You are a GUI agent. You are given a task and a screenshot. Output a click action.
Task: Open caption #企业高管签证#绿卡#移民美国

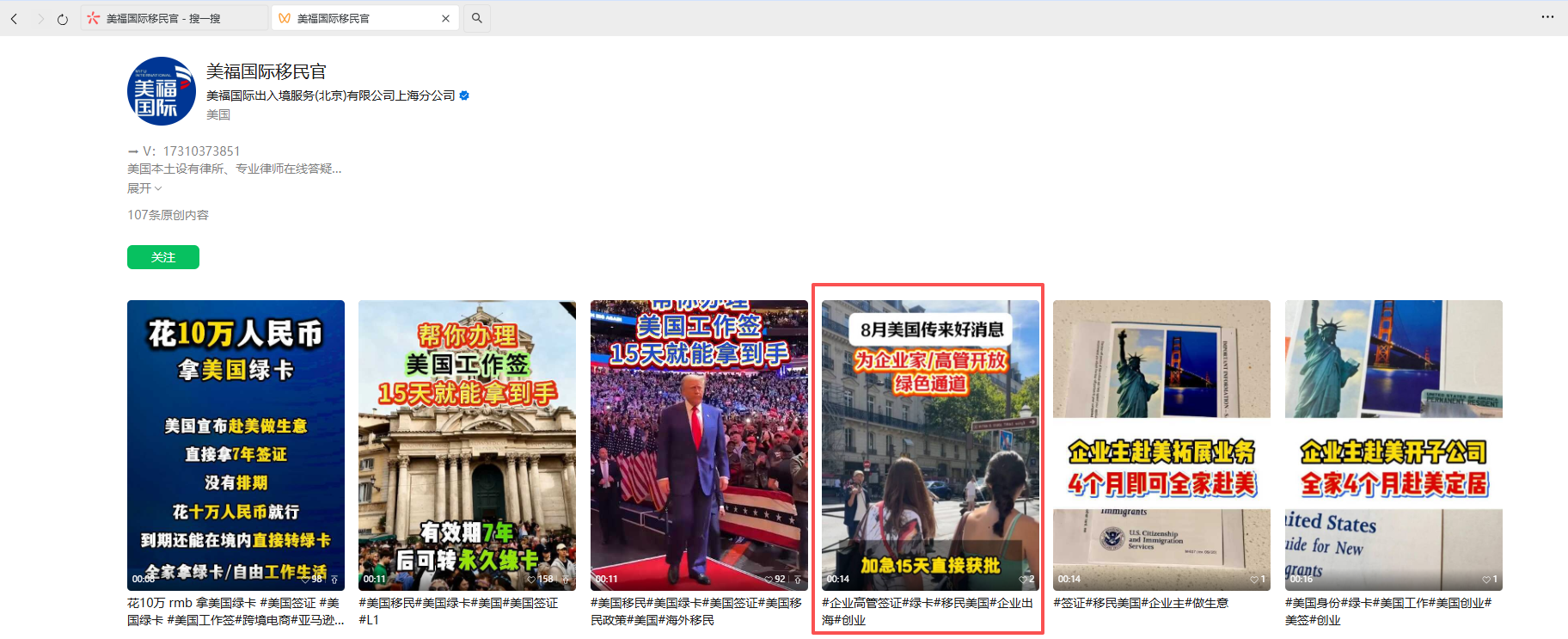928,611
